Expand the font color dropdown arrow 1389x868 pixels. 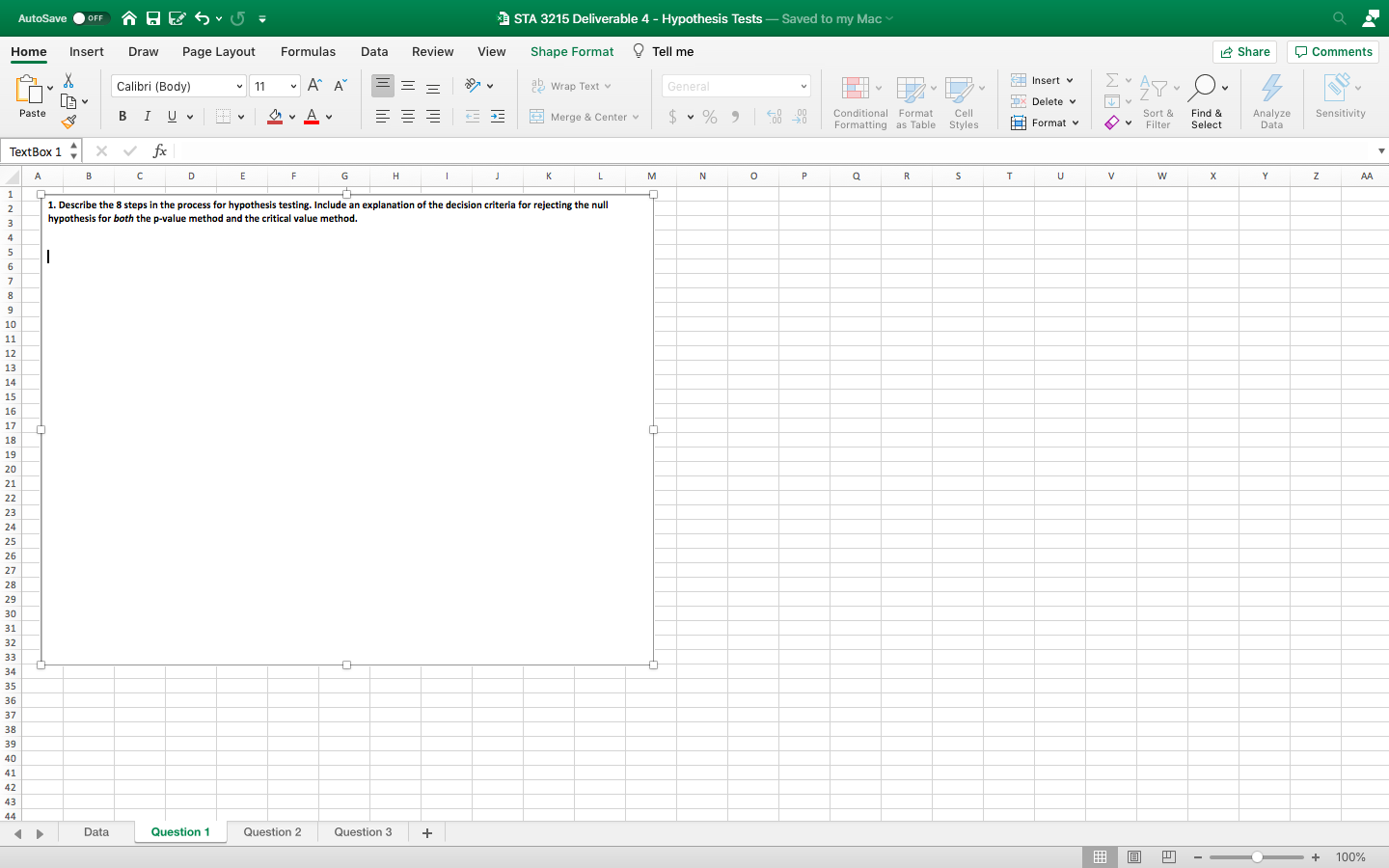(329, 117)
